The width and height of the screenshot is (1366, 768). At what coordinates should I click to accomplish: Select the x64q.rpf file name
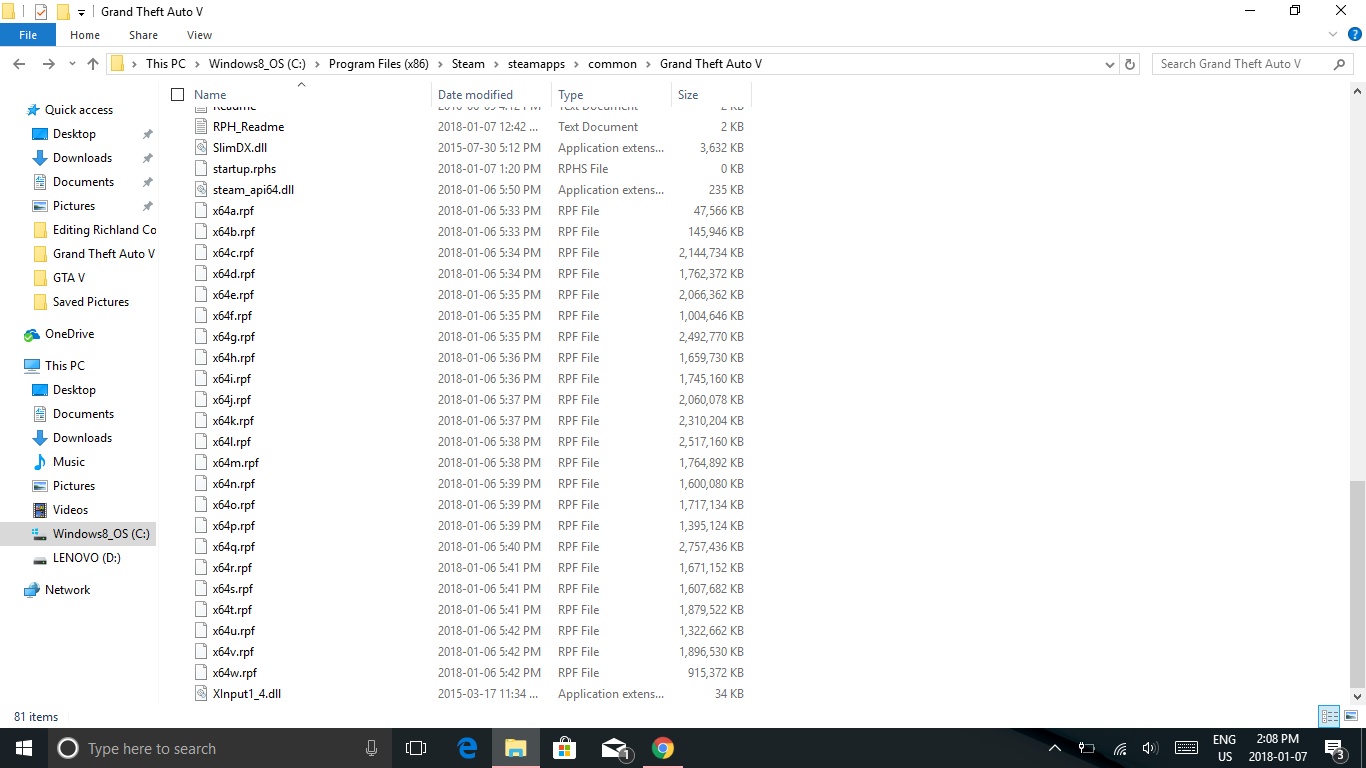tap(234, 547)
